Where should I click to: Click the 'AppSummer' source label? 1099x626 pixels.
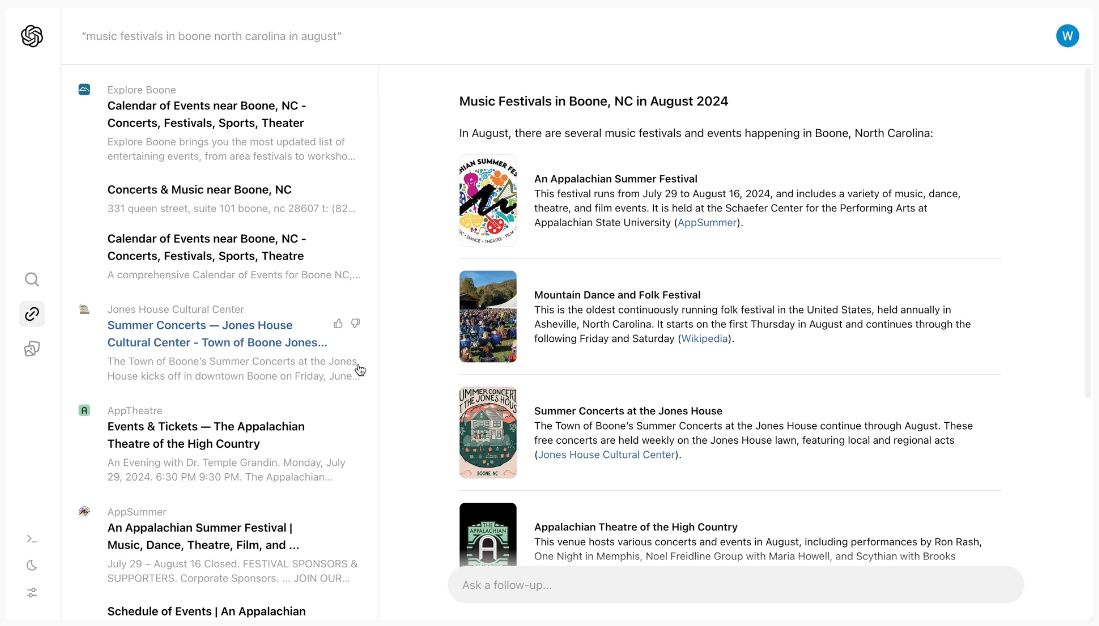pyautogui.click(x=137, y=512)
